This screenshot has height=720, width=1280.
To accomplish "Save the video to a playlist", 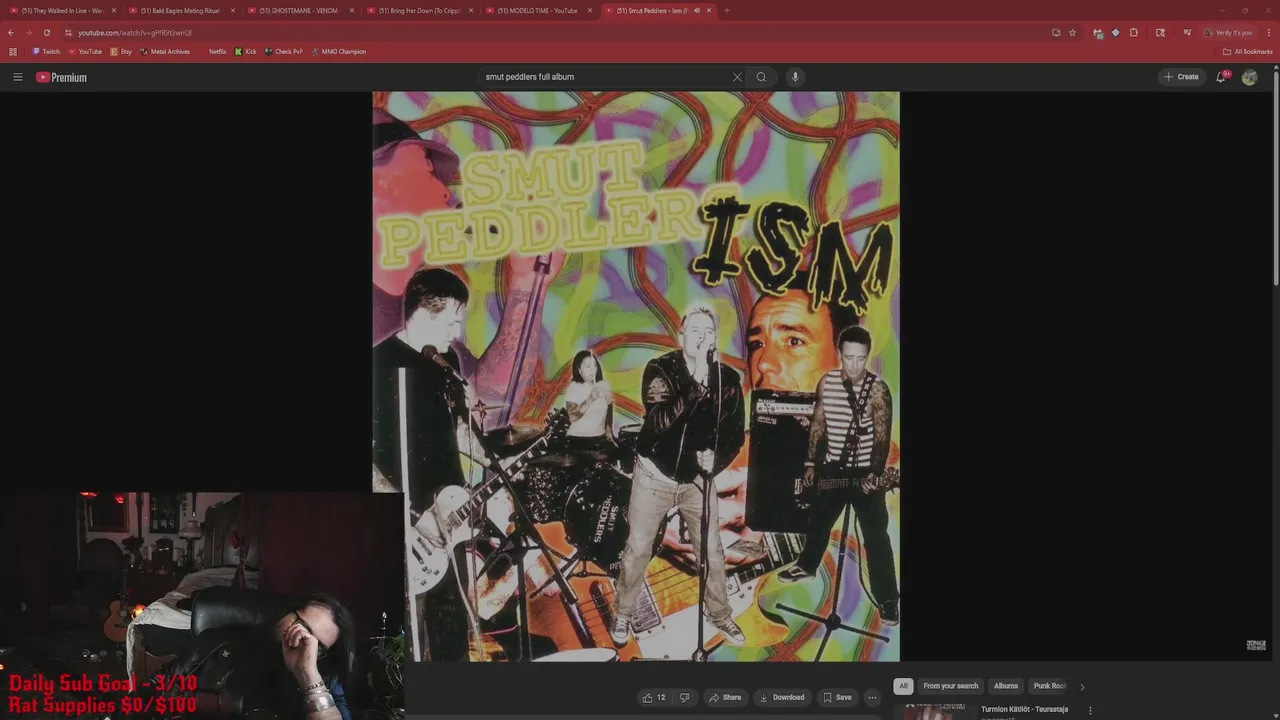I will point(837,697).
